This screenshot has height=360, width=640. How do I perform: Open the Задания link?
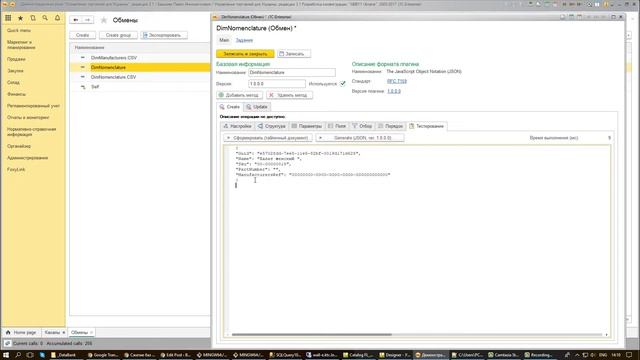click(244, 40)
